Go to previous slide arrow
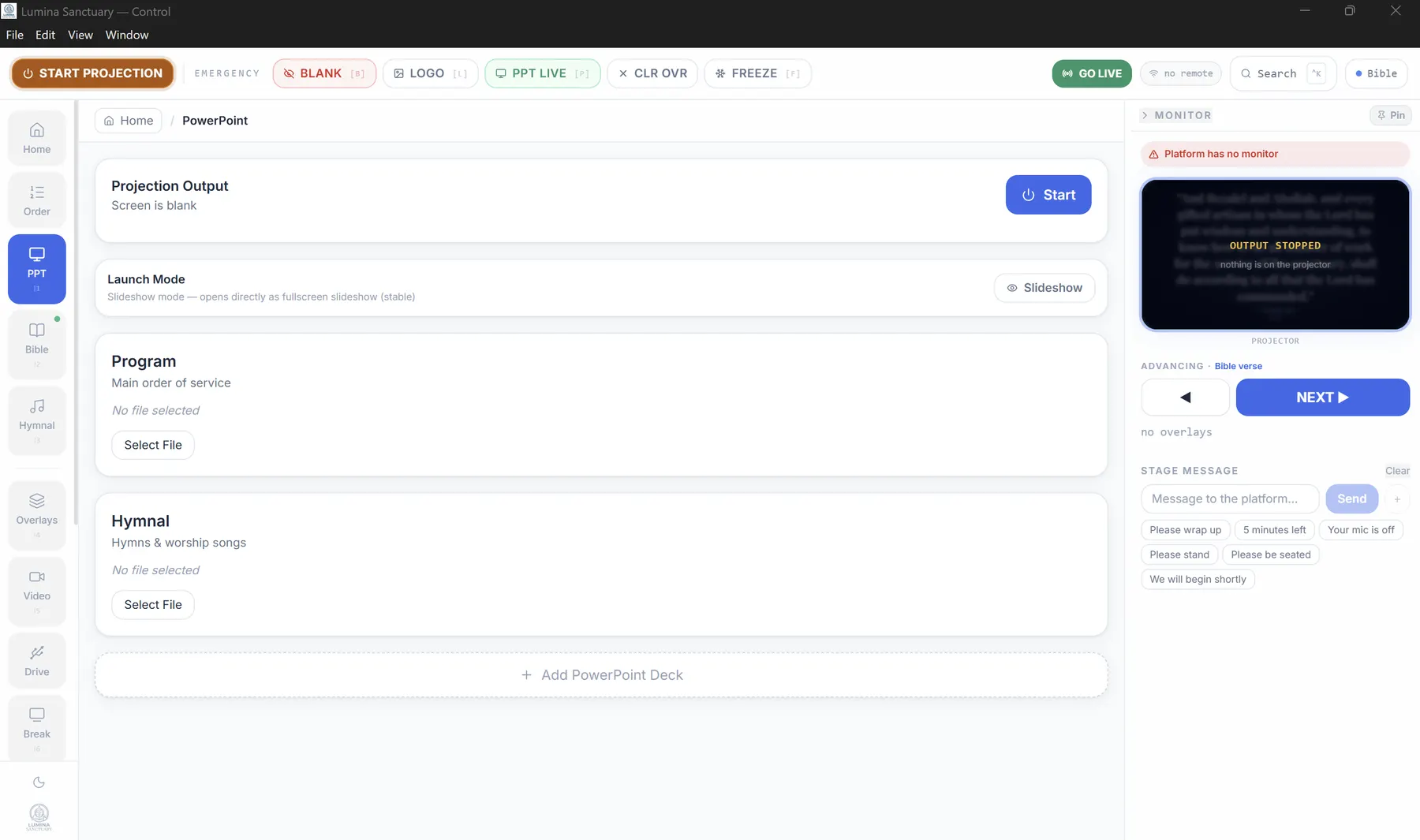 tap(1185, 398)
